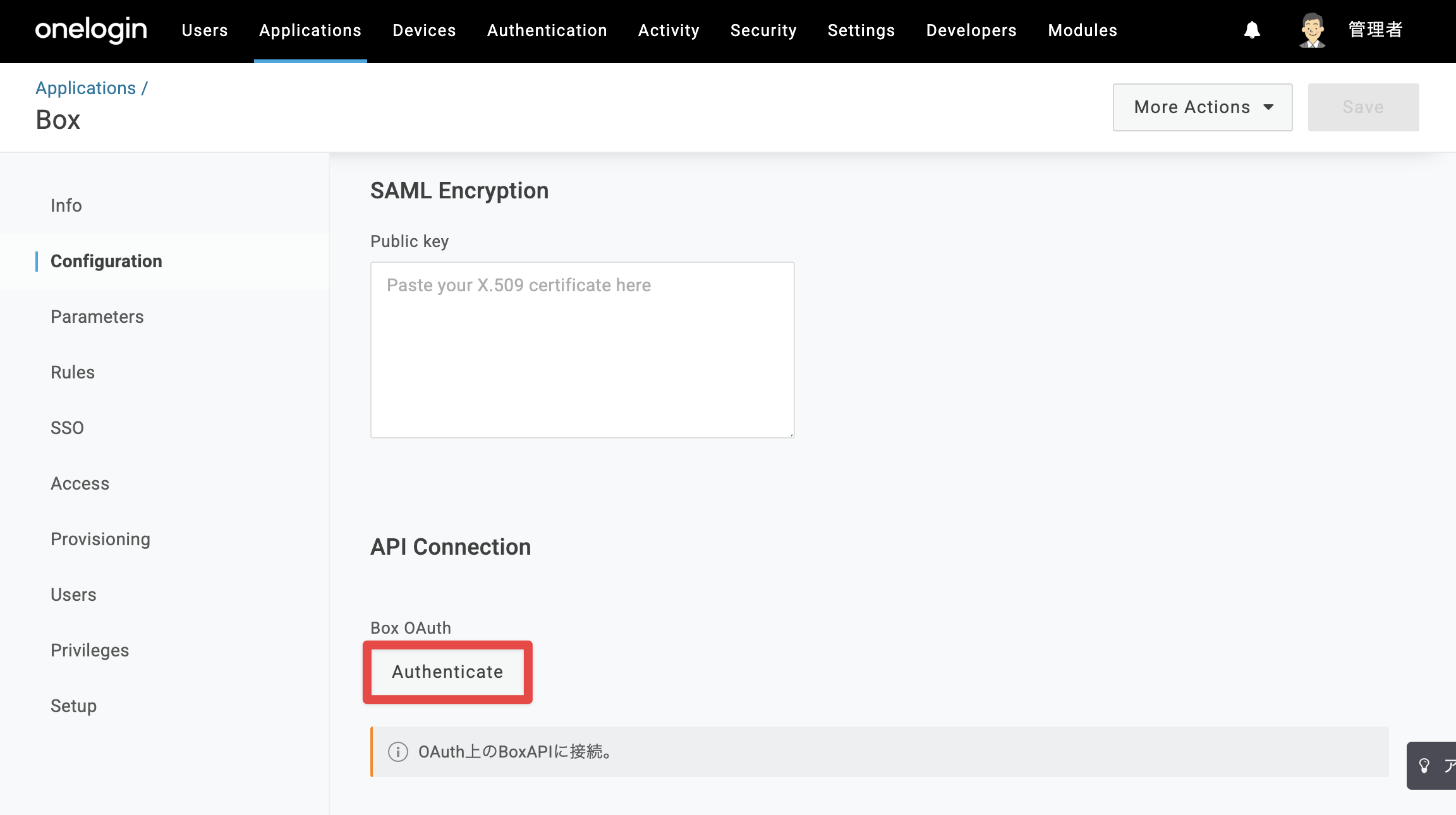Open the Users top menu
Screen dimensions: 1456x815
coord(205,30)
